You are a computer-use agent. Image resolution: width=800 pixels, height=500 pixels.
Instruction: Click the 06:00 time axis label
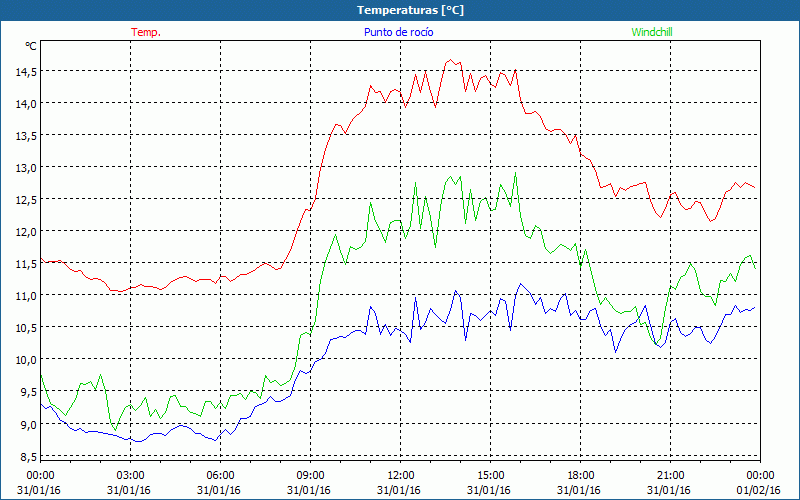coord(220,476)
